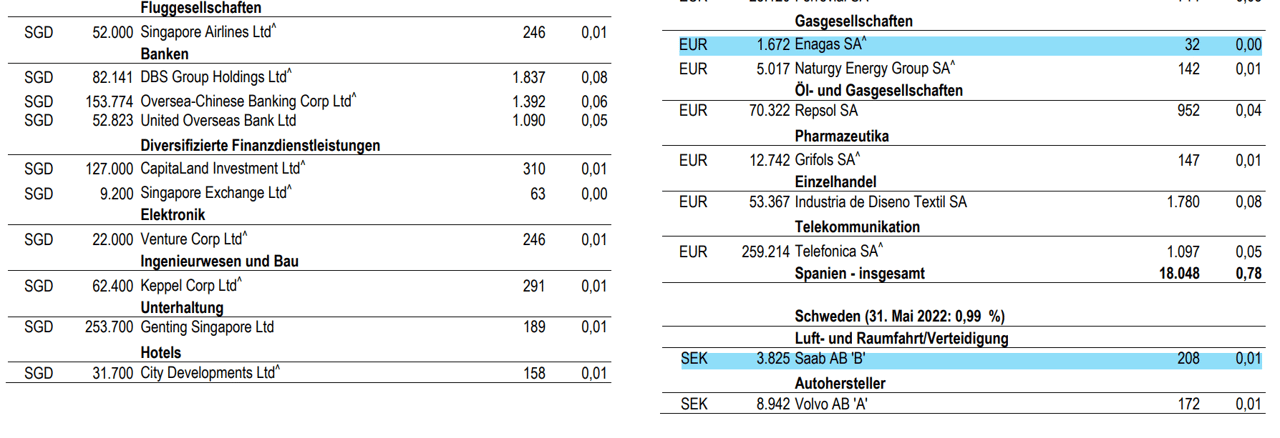Click Genting Singapore Ltd name

click(207, 328)
